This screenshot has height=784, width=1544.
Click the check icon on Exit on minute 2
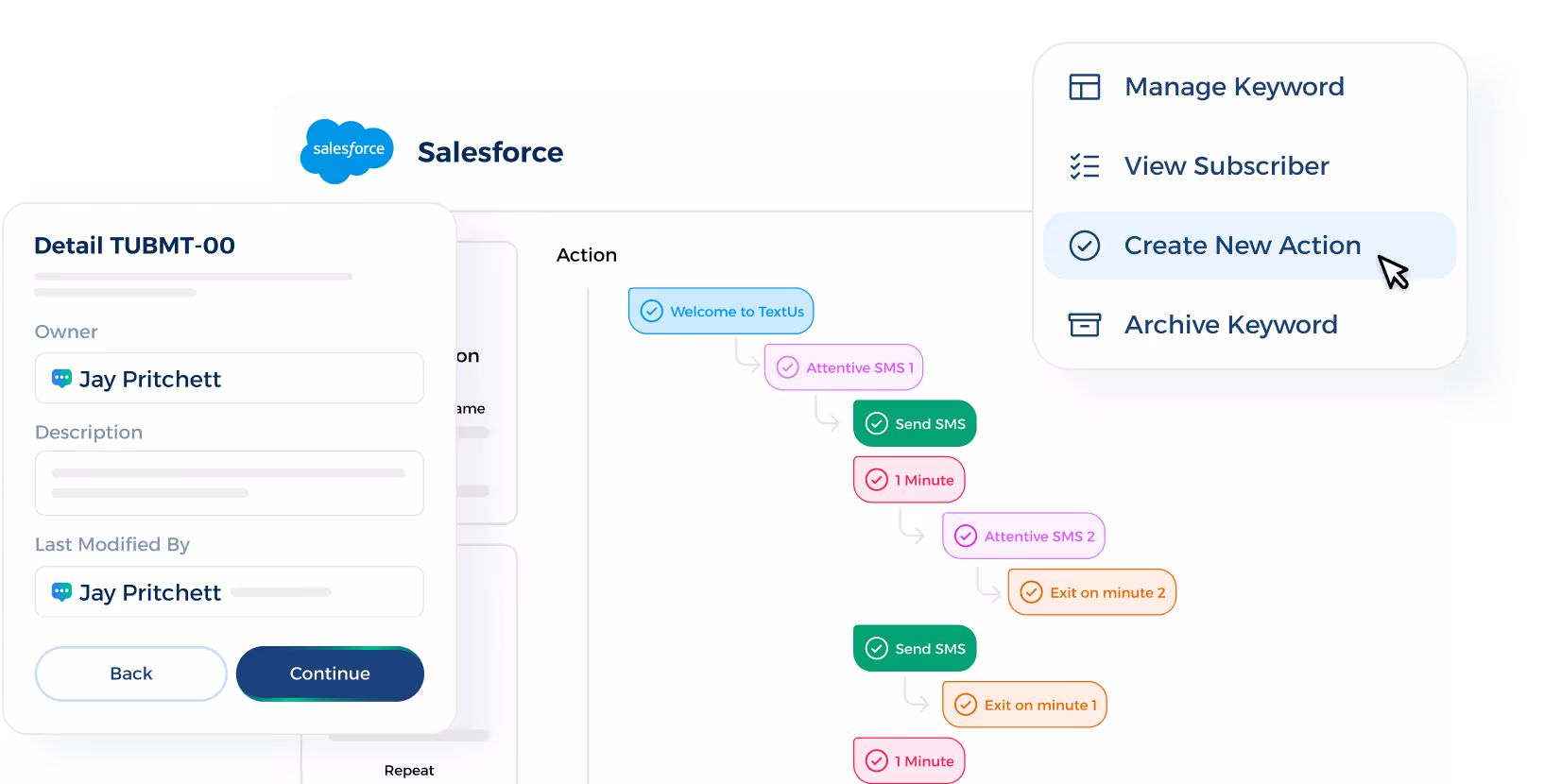coord(1031,592)
